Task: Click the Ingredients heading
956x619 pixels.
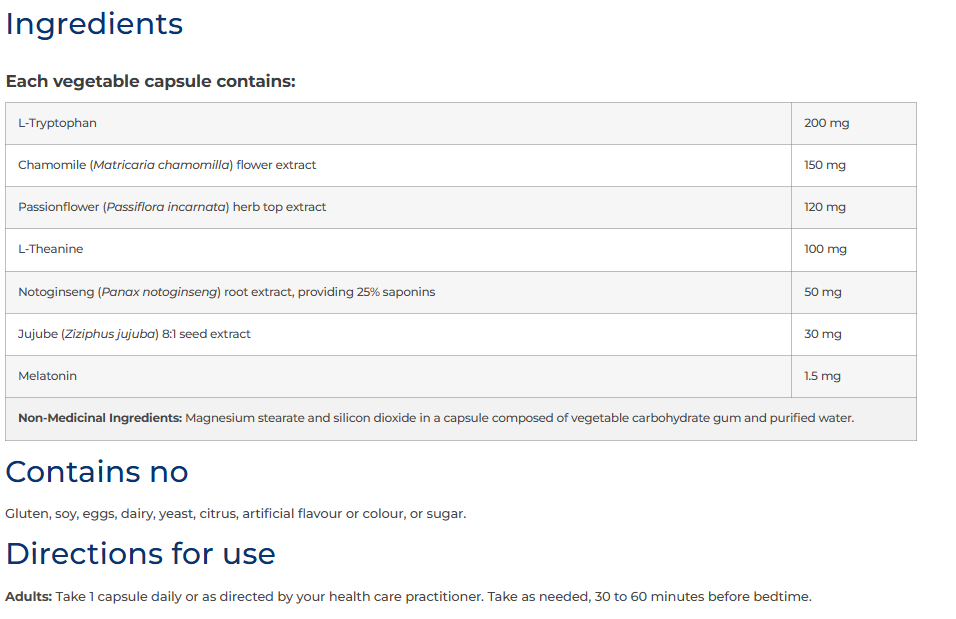Action: pyautogui.click(x=94, y=24)
